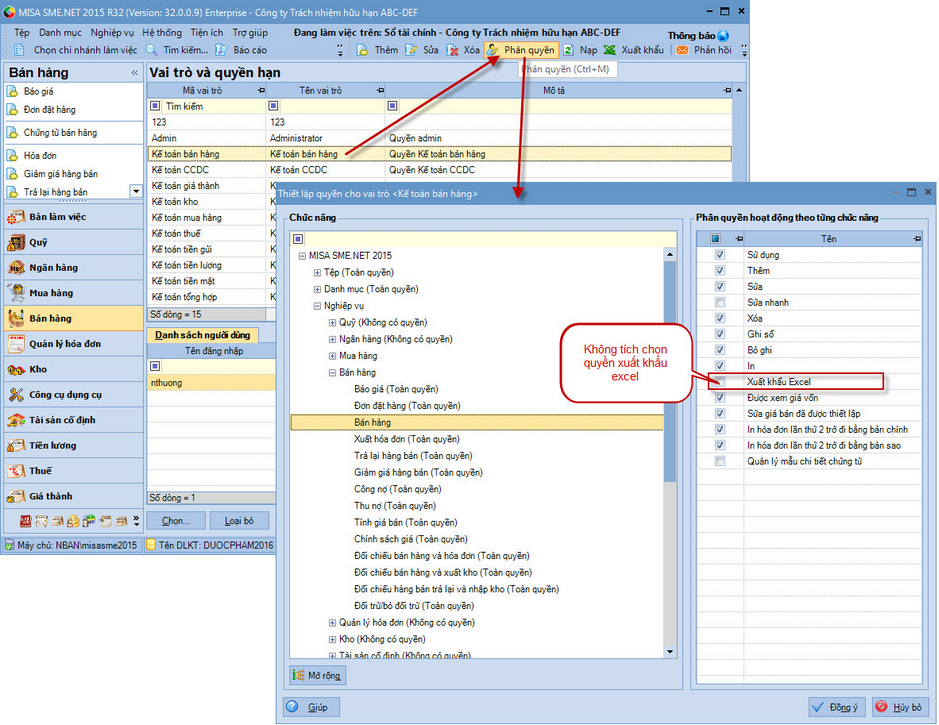939x725 pixels.
Task: Click the Sửa edit toolbar icon
Action: [x=411, y=50]
